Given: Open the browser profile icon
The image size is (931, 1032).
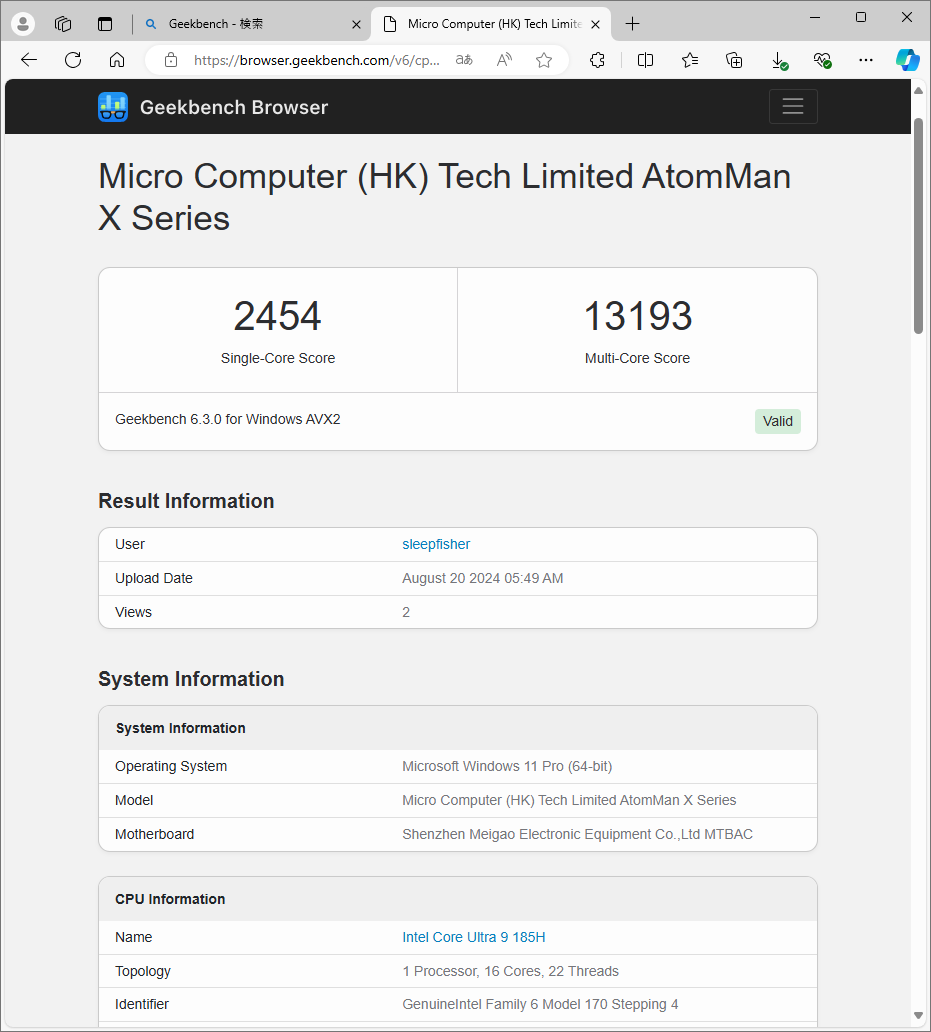Looking at the screenshot, I should coord(23,24).
